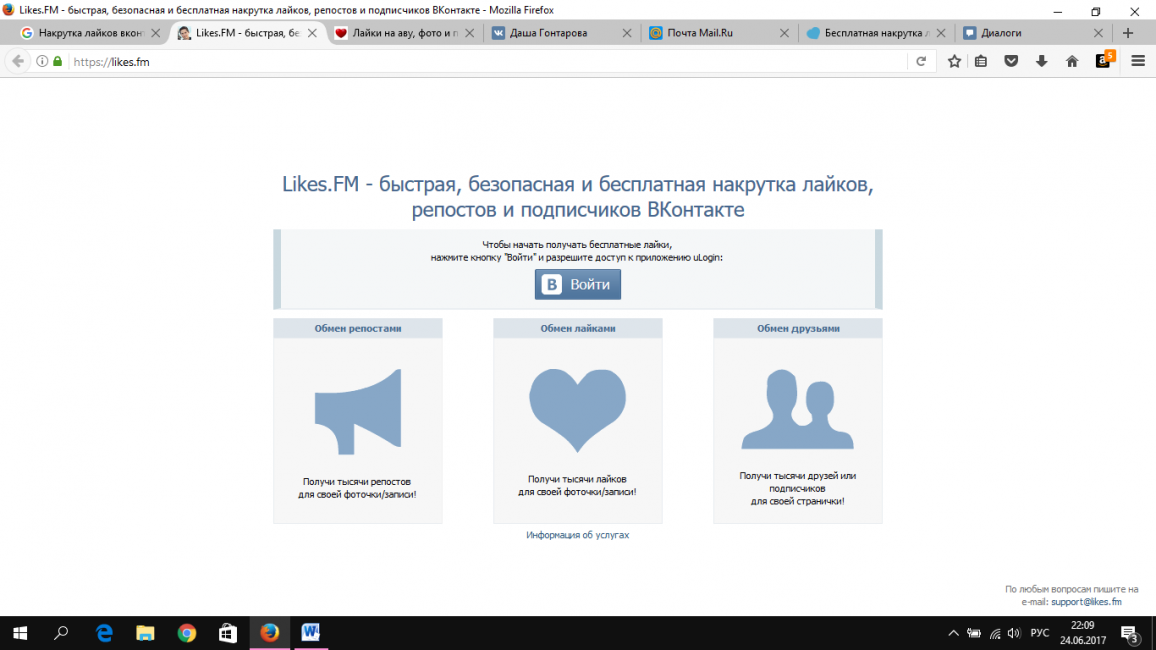The image size is (1156, 650).
Task: Switch keyboard language via РУС indicator
Action: (x=1040, y=633)
